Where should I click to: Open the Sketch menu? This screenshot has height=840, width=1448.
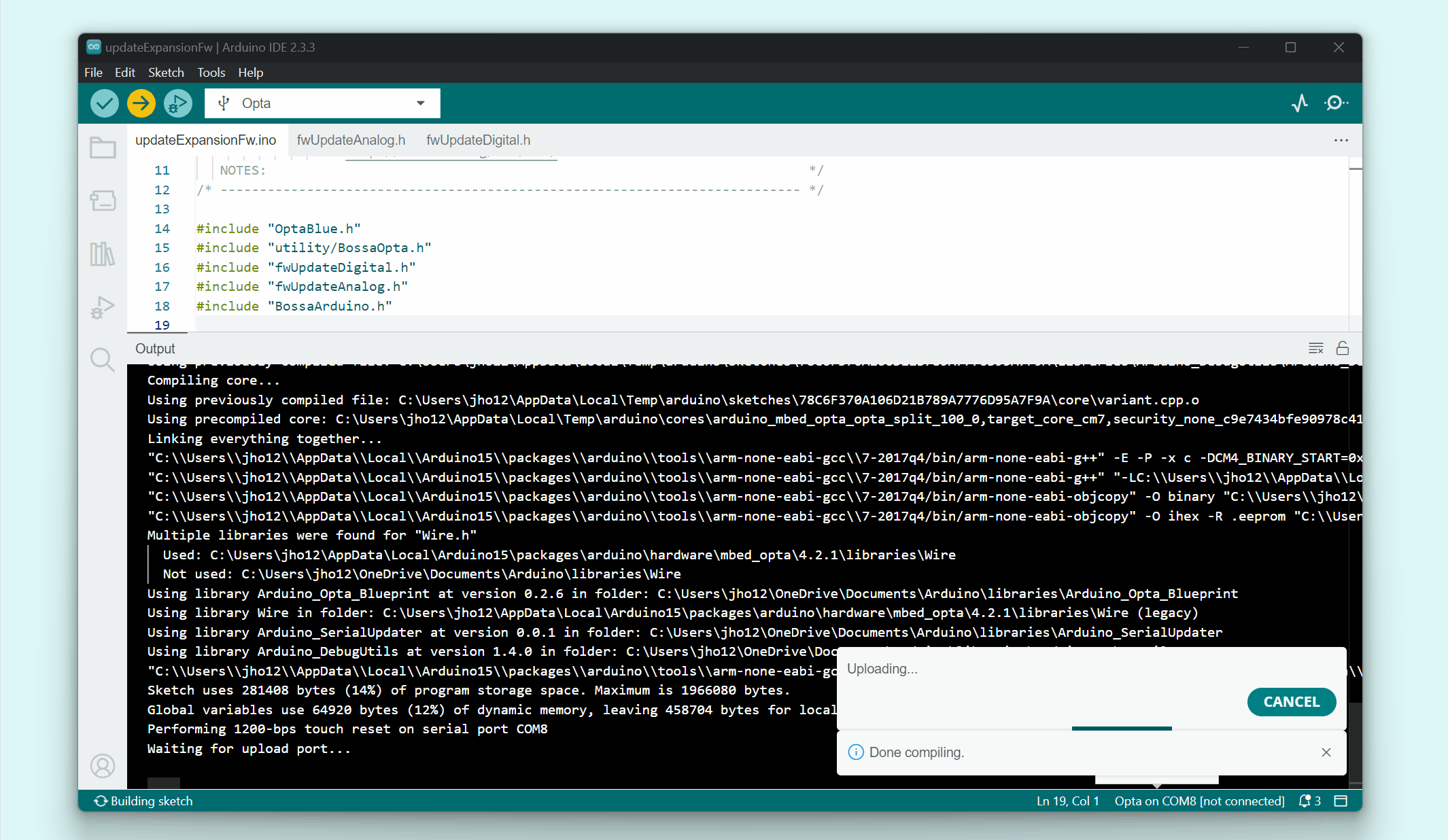pos(166,73)
